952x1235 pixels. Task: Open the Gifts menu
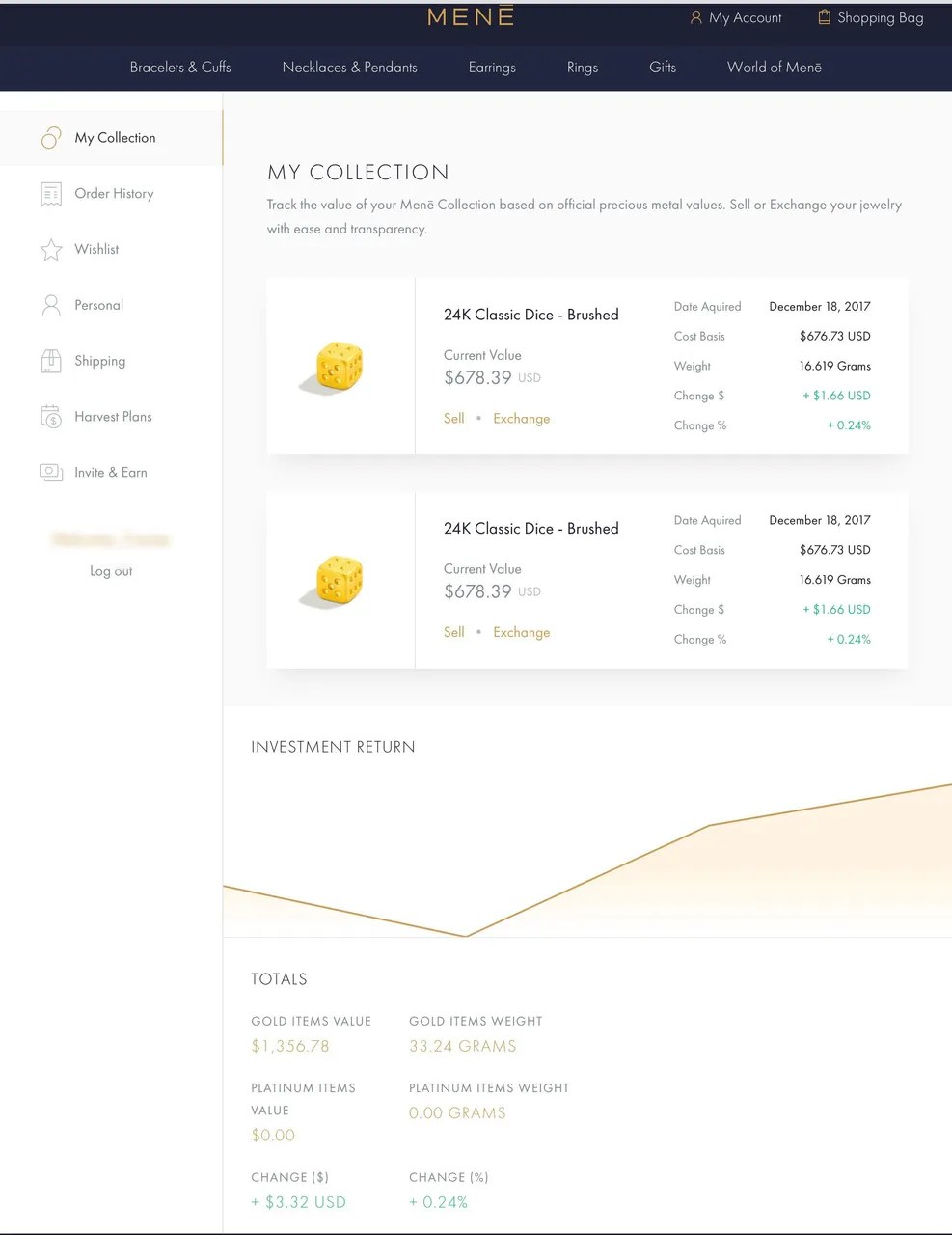663,68
